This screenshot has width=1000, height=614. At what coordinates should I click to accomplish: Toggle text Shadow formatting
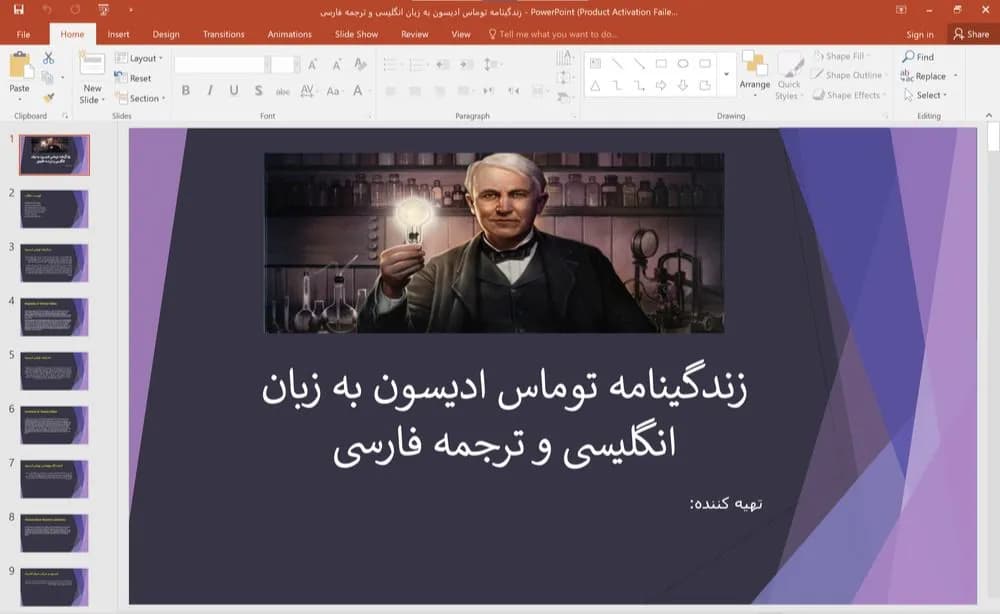[258, 91]
